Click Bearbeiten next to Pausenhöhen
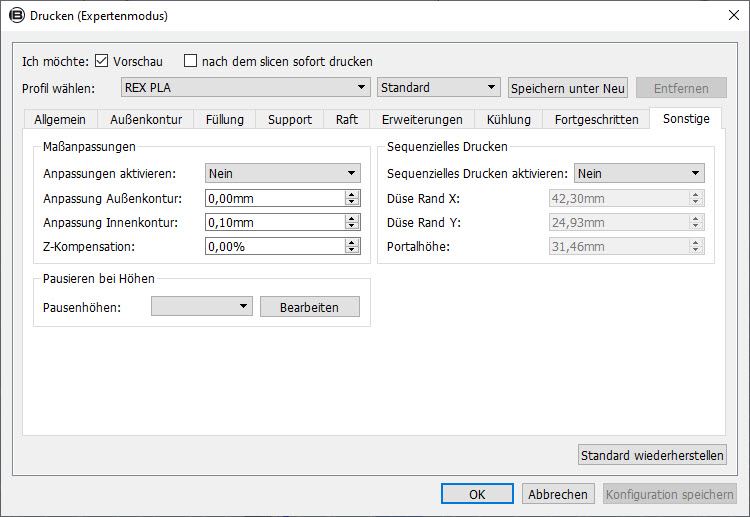Screen dimensions: 750x517 [x=309, y=307]
